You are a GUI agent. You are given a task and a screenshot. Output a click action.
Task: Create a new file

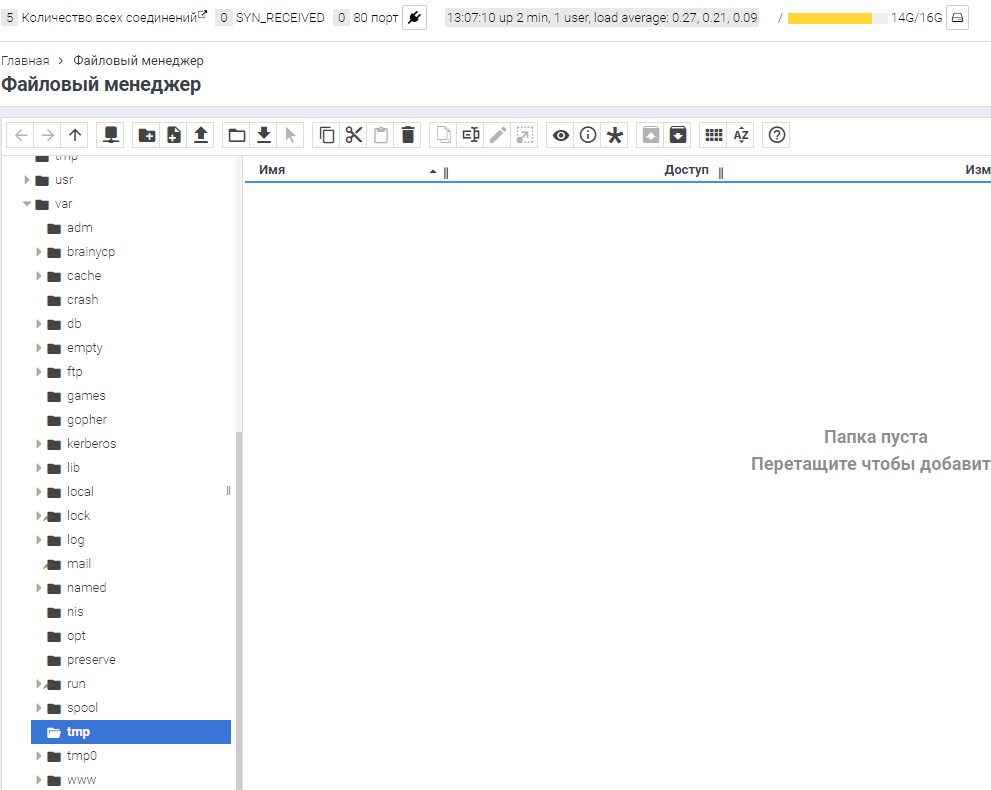coord(173,134)
